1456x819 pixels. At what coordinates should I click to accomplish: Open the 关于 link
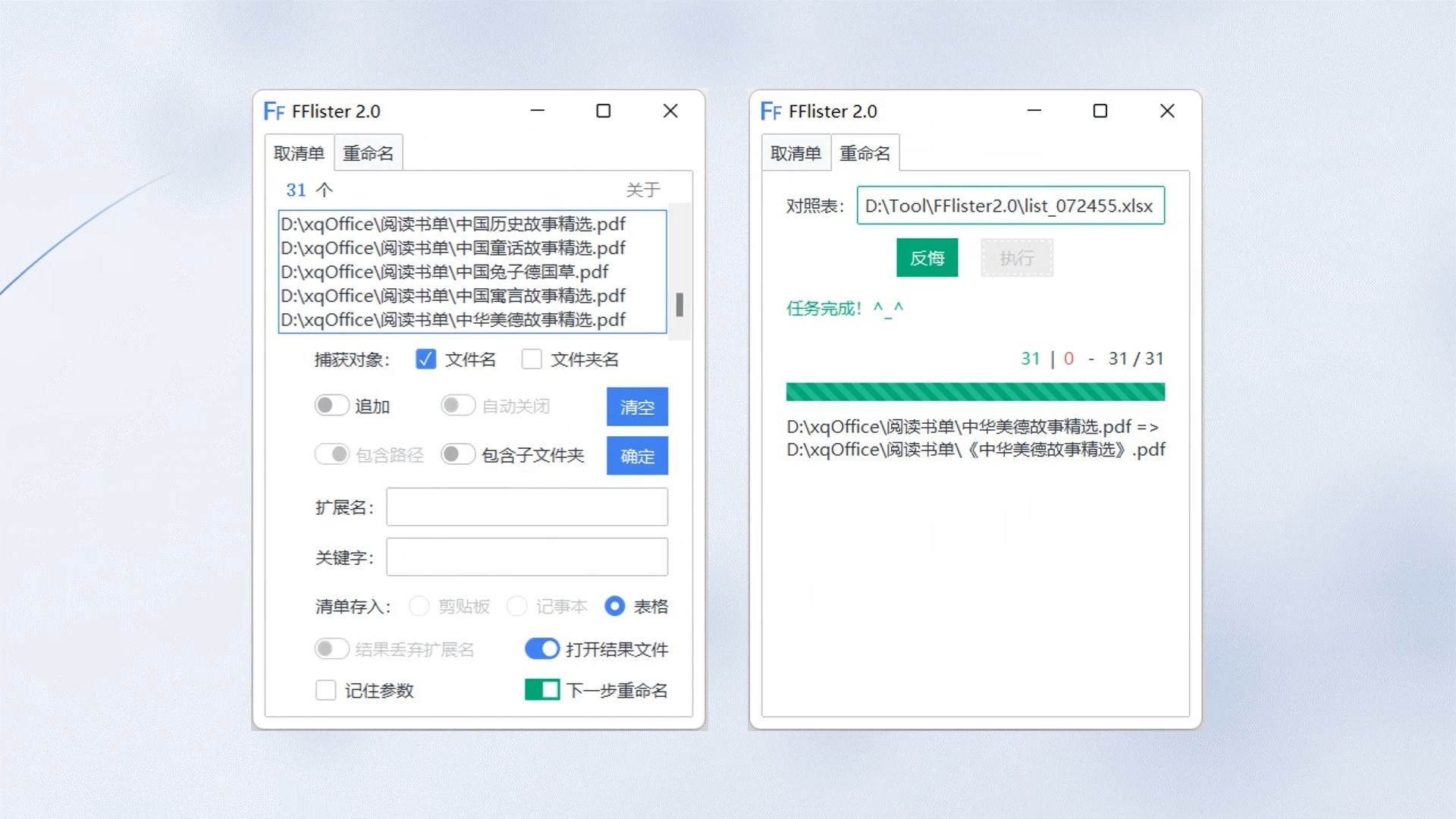click(x=643, y=190)
